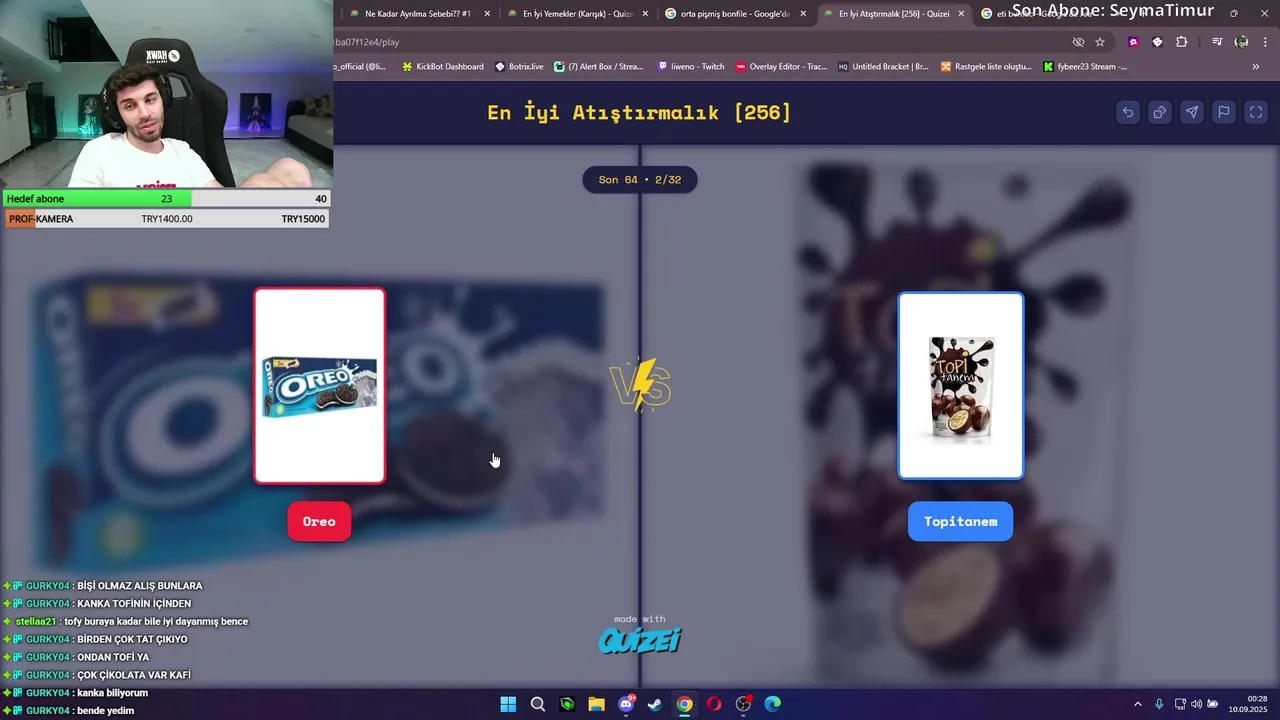Click the crossed-eye icon in the address bar
The image size is (1280, 720).
[1078, 42]
